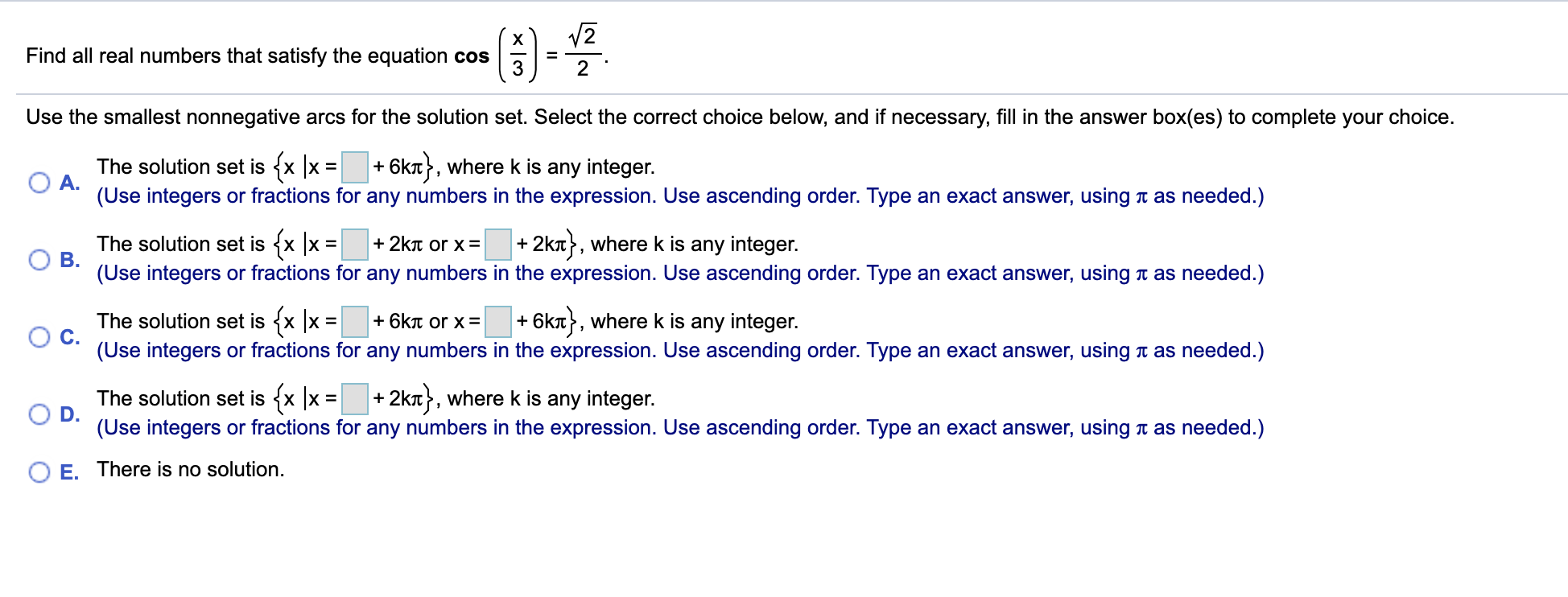1568x597 pixels.
Task: Select radio button for choice B
Action: pyautogui.click(x=39, y=260)
